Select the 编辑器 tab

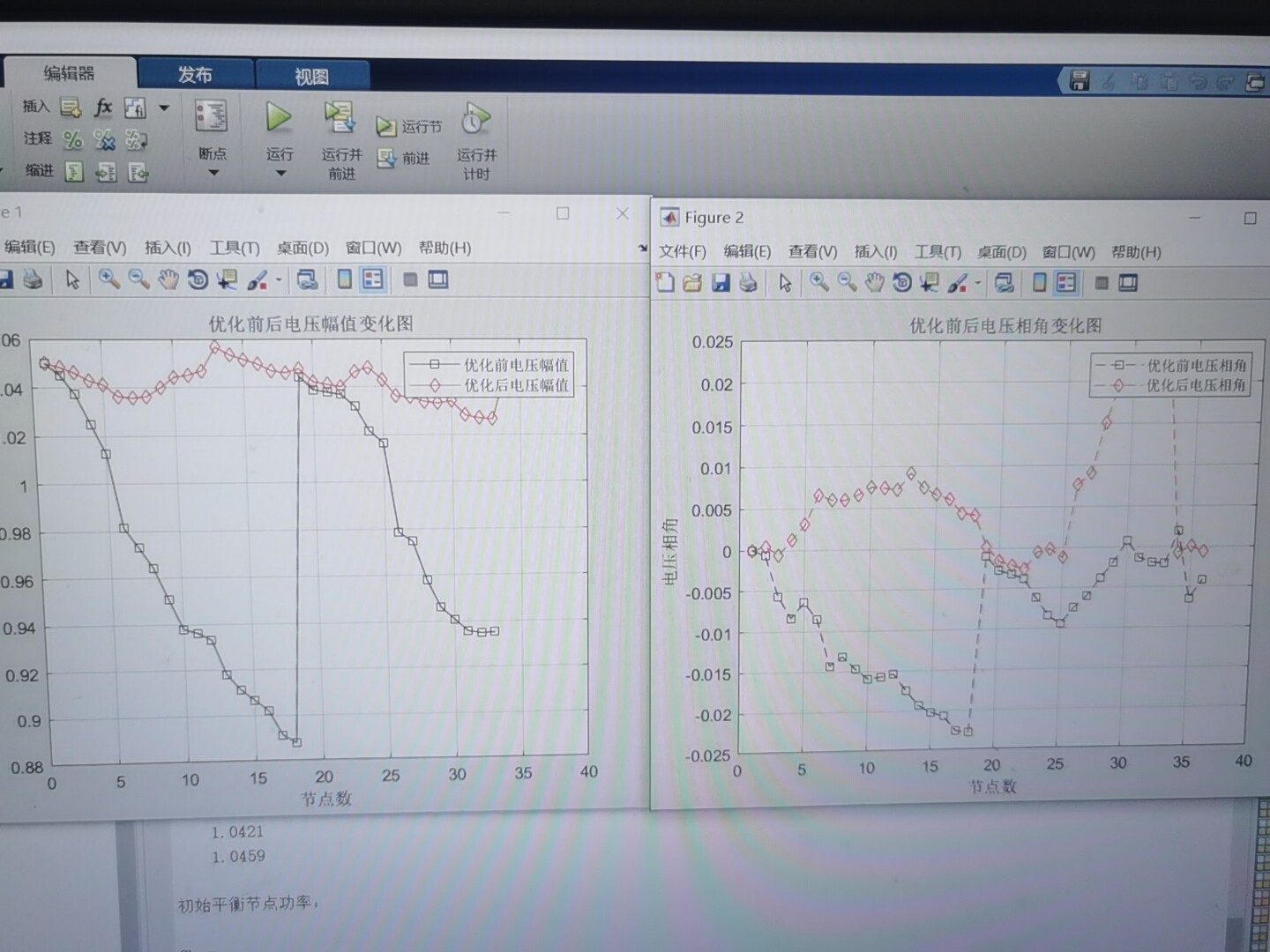[x=69, y=74]
